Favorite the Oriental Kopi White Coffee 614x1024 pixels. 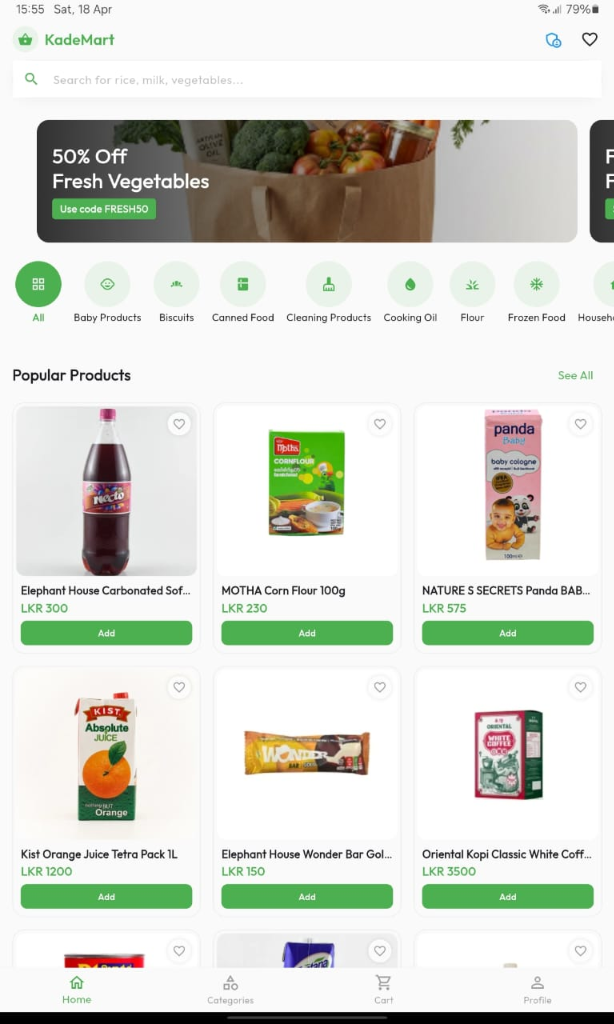point(580,687)
